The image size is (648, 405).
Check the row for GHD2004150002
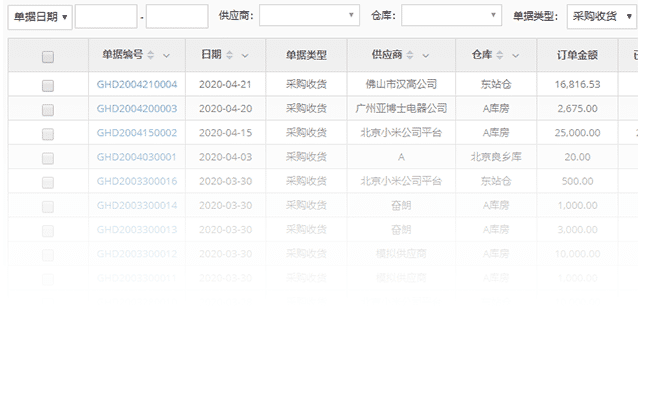tap(48, 134)
